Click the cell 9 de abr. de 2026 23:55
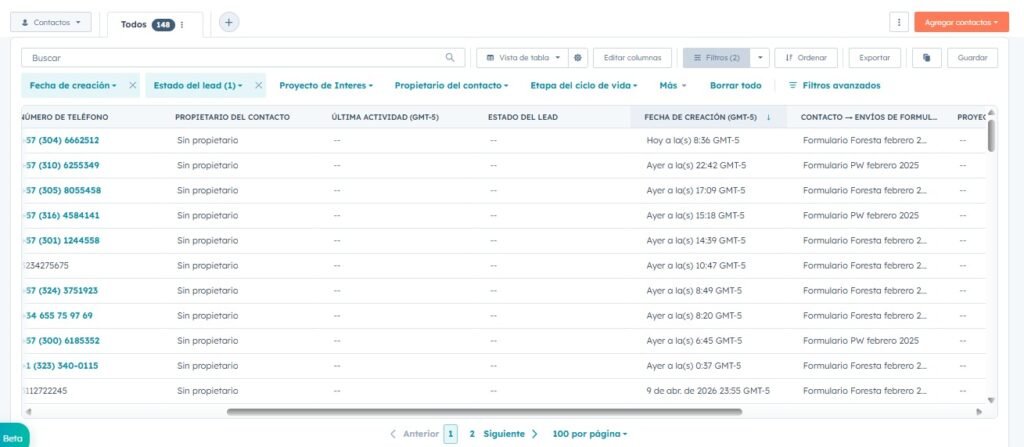 point(708,391)
